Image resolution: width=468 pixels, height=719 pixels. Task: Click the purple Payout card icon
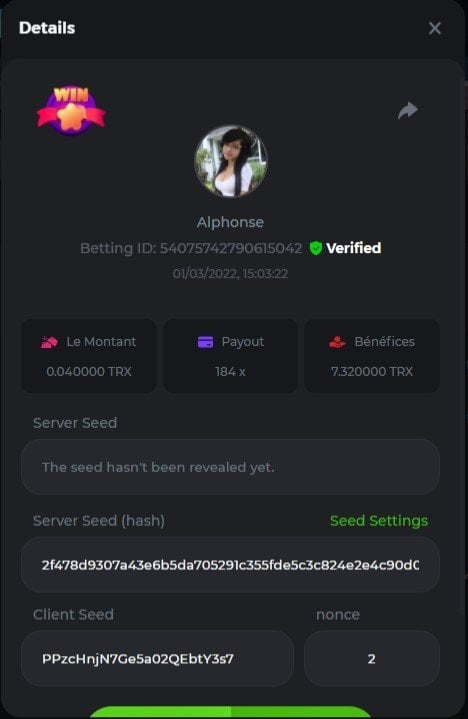(205, 342)
